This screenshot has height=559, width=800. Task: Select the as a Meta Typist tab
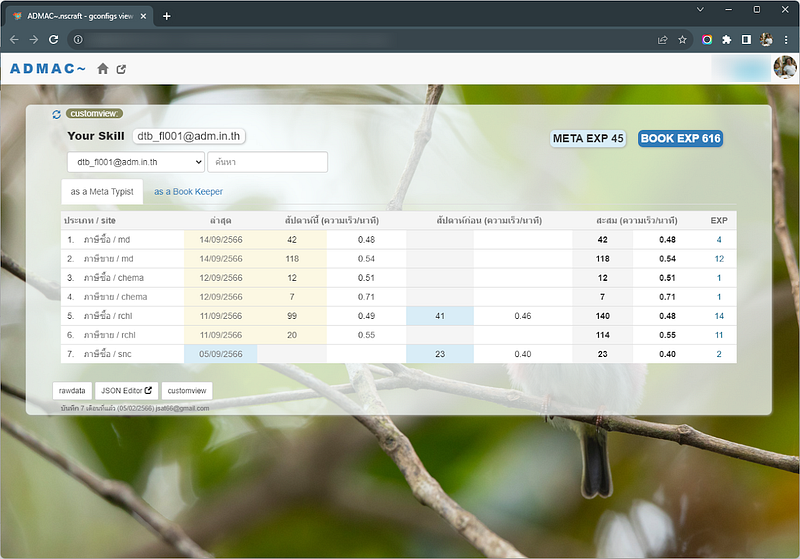[102, 192]
